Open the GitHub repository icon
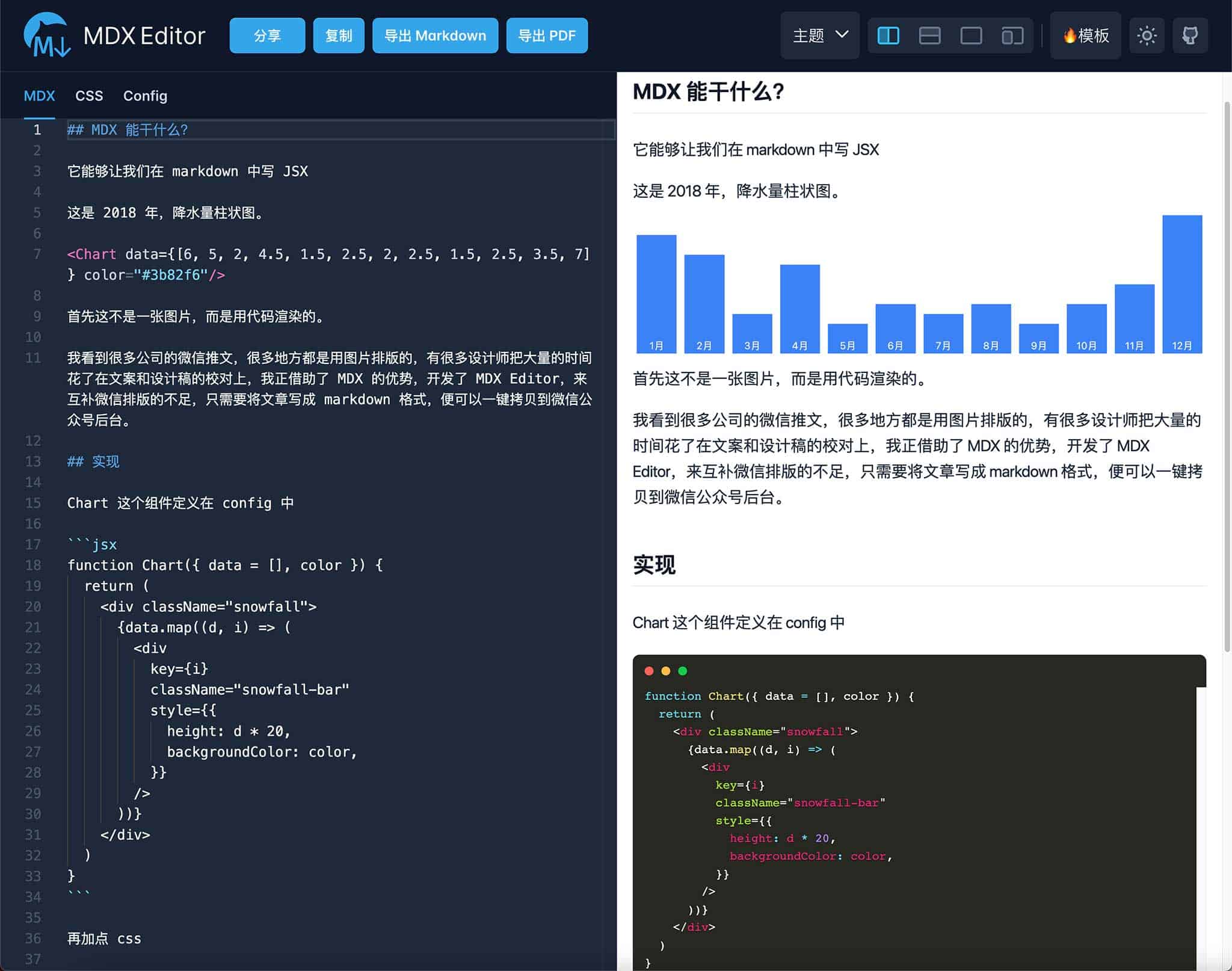 1190,35
